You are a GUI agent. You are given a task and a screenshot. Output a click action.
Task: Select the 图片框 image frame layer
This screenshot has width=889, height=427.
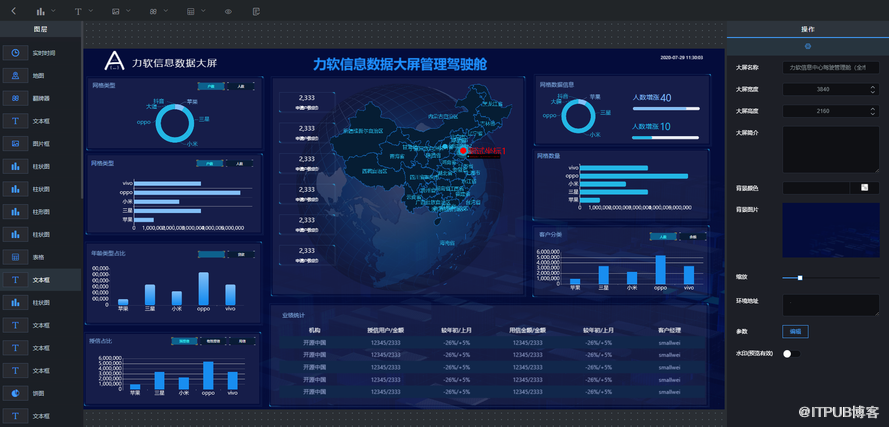pyautogui.click(x=40, y=144)
